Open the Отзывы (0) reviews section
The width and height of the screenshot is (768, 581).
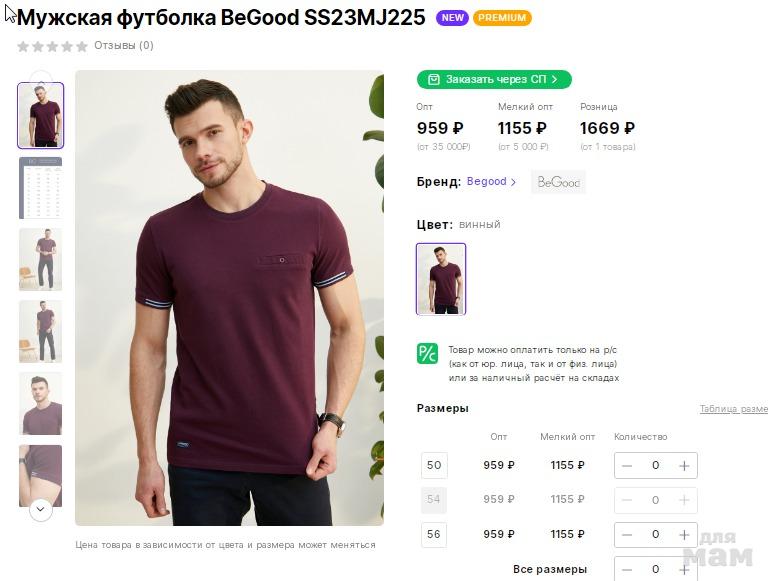tap(124, 46)
